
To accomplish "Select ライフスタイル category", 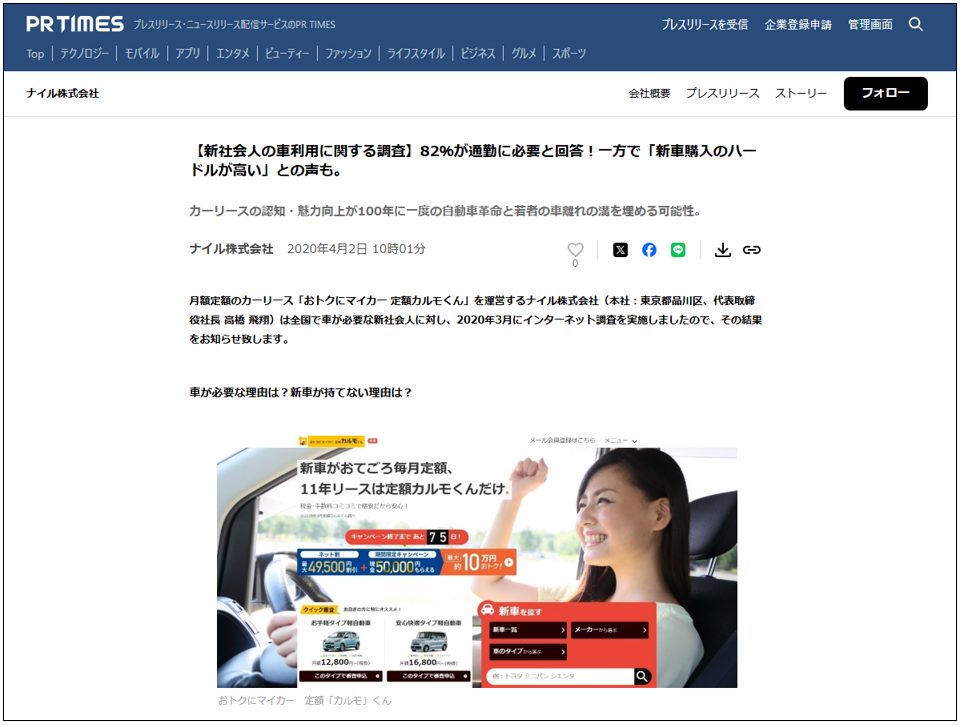I will click(416, 54).
